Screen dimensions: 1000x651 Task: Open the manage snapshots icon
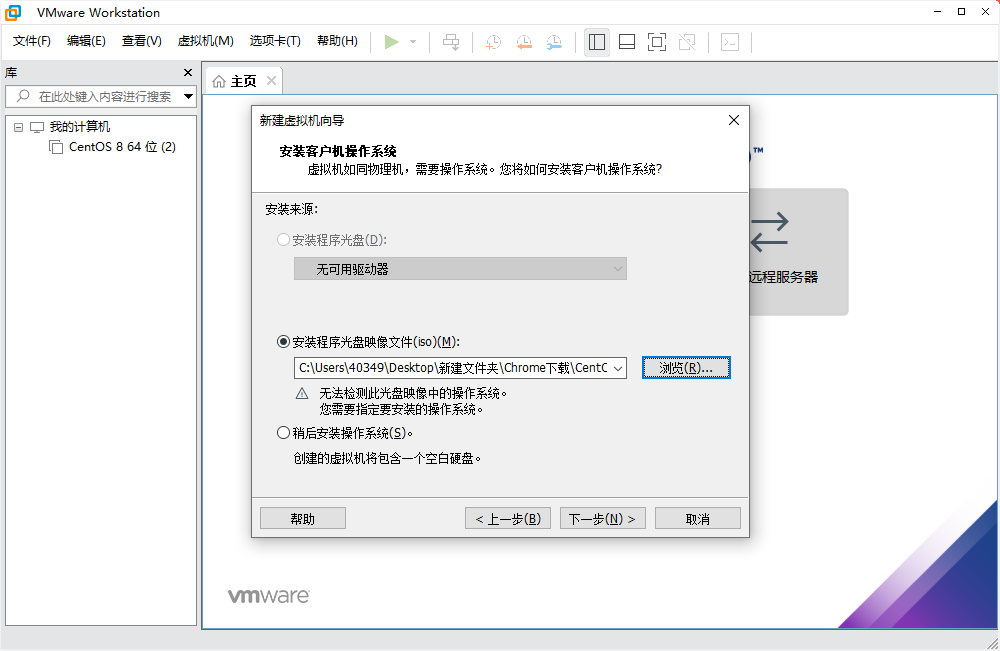(x=556, y=41)
